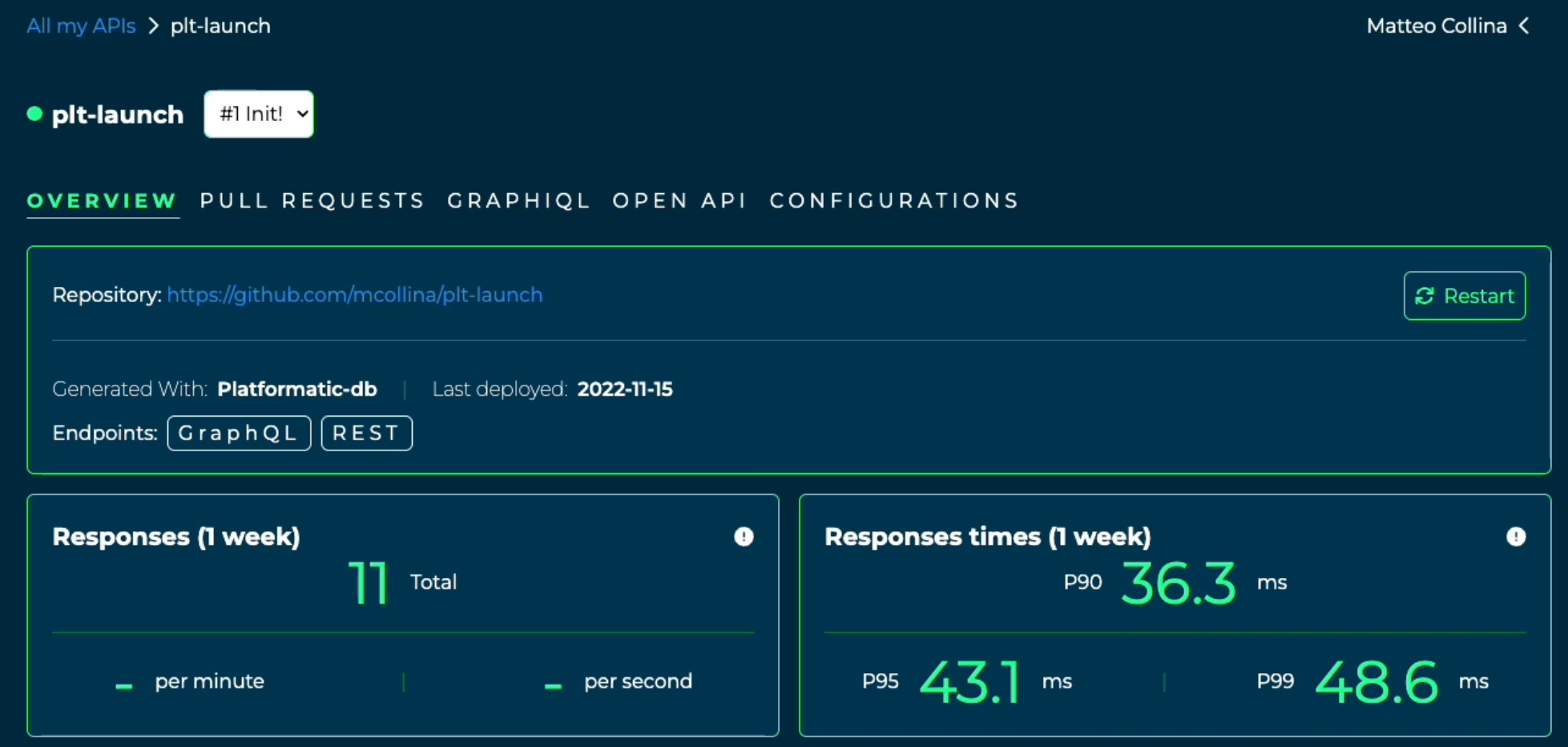Click the 'Responses times (1 week)' card title

[x=988, y=536]
